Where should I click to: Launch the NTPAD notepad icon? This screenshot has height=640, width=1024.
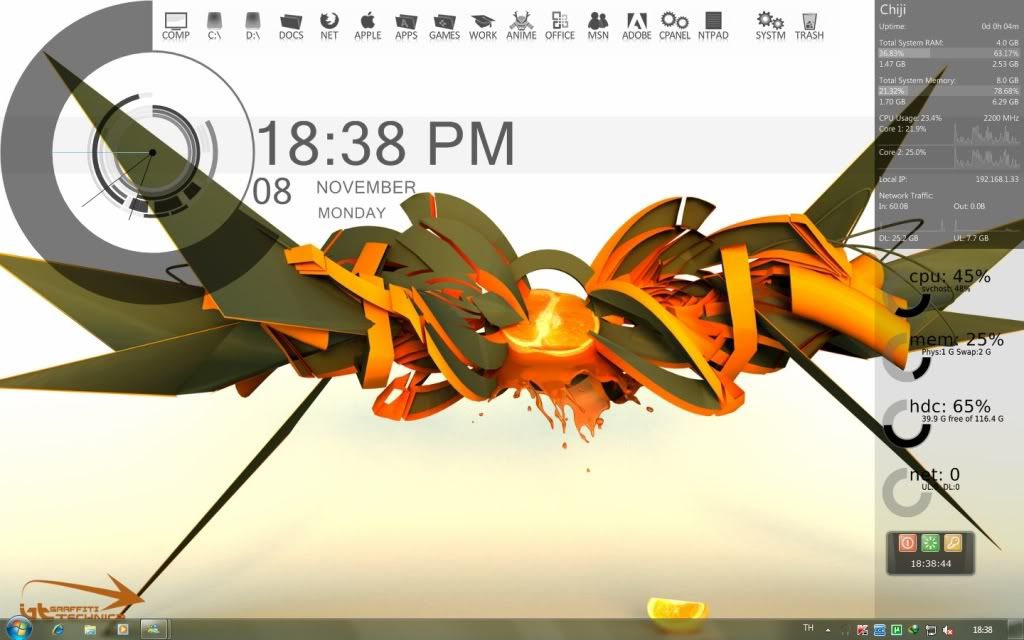click(713, 26)
